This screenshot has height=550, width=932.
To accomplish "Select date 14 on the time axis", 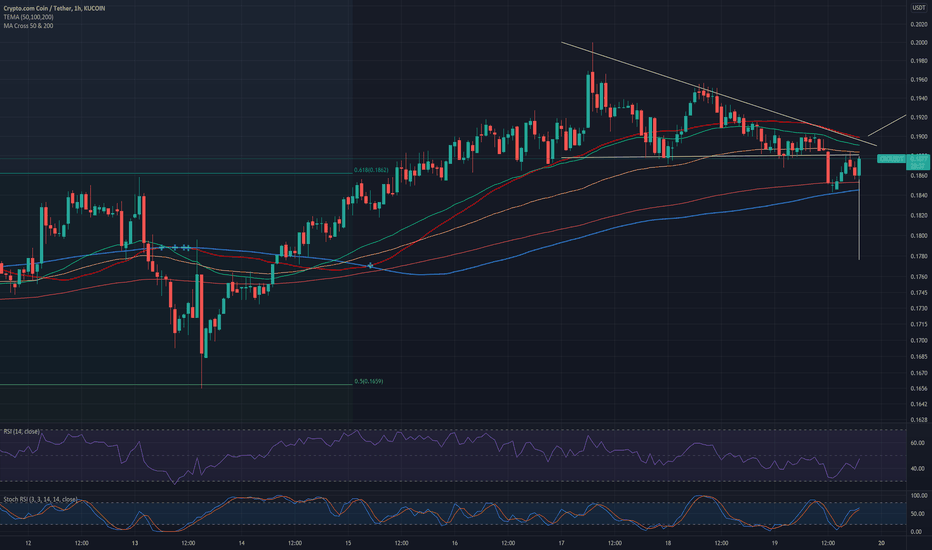I will [x=241, y=543].
